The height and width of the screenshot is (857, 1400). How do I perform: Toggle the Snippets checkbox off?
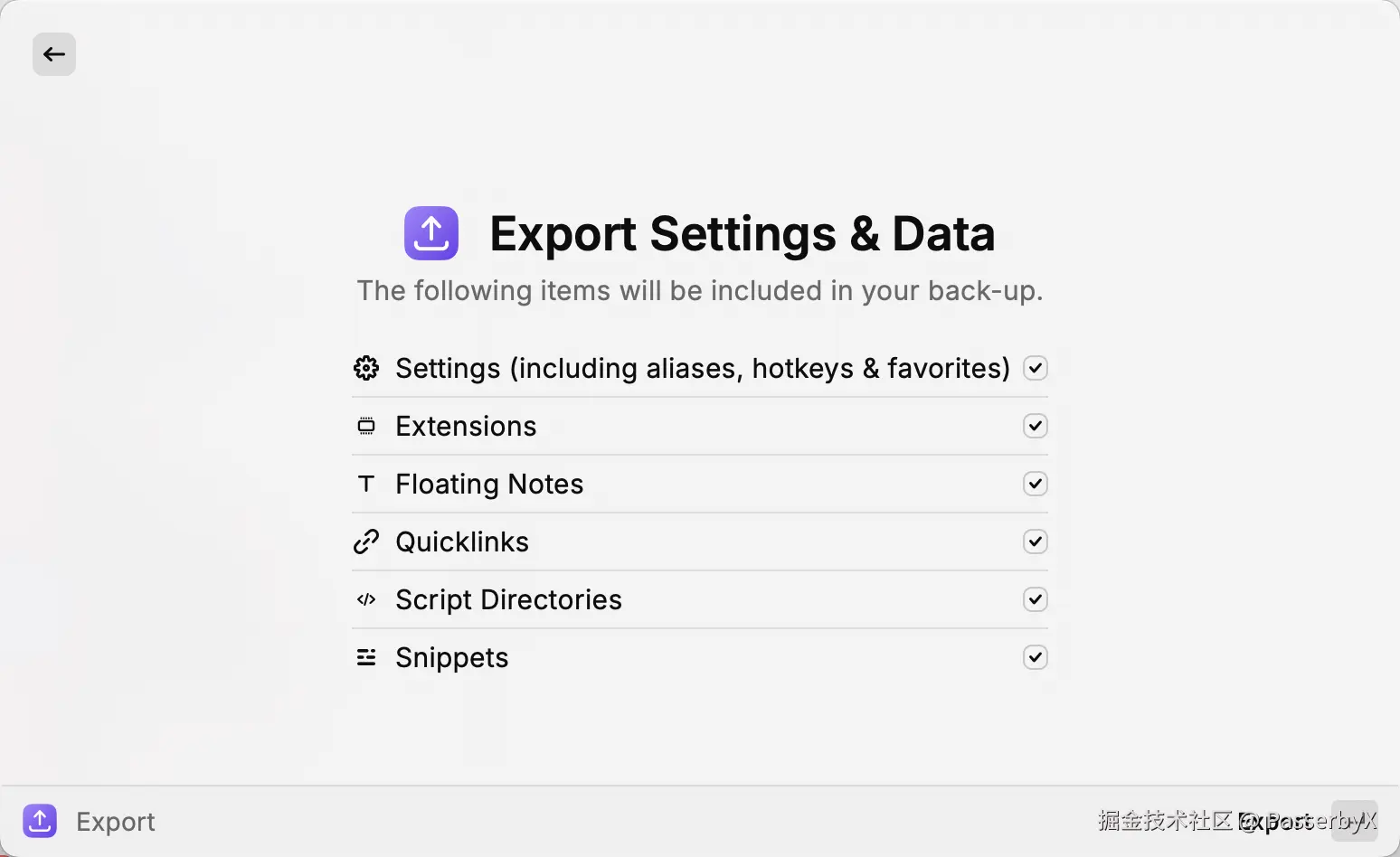[1036, 657]
